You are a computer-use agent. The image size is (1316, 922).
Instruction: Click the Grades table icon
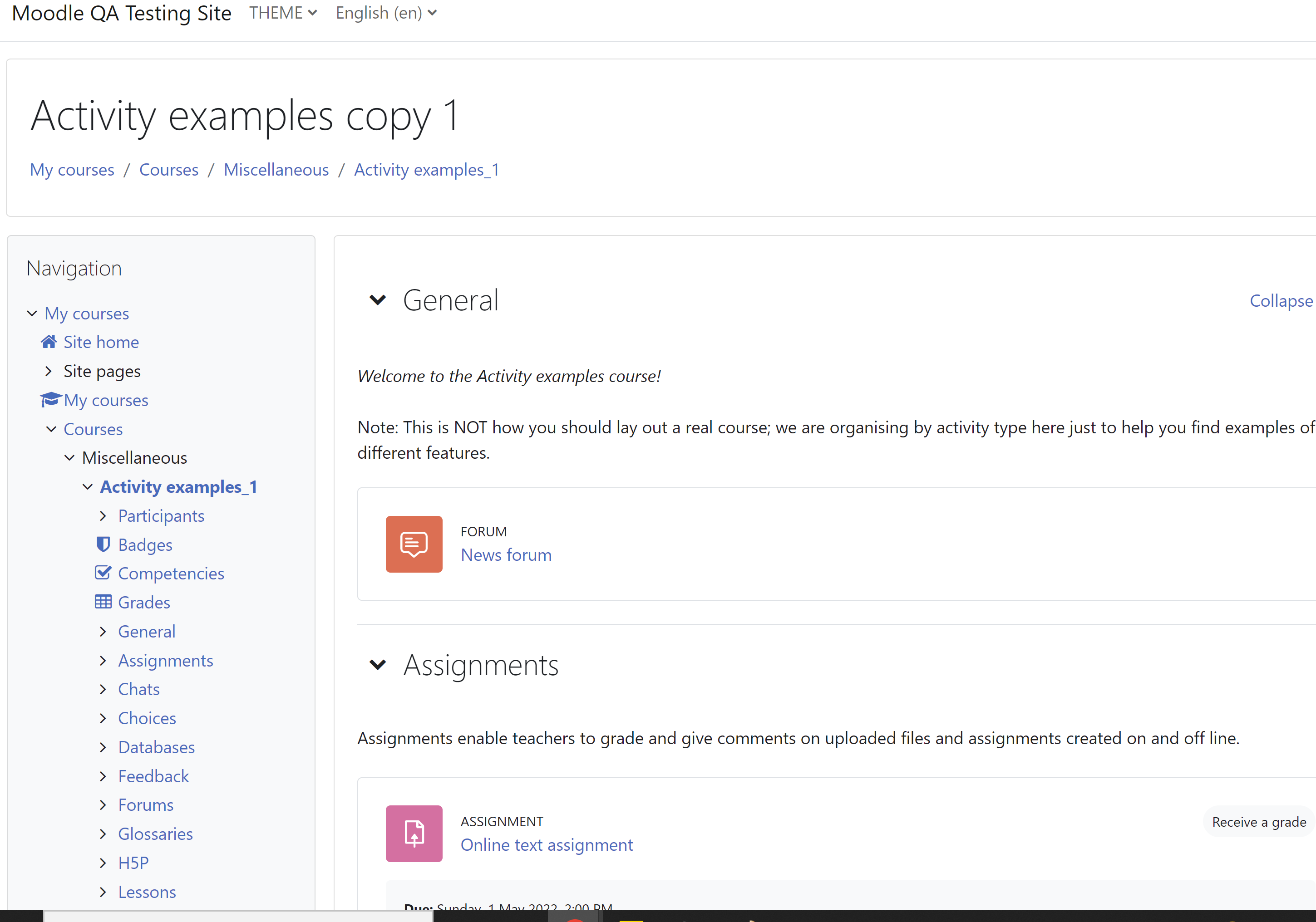(103, 602)
